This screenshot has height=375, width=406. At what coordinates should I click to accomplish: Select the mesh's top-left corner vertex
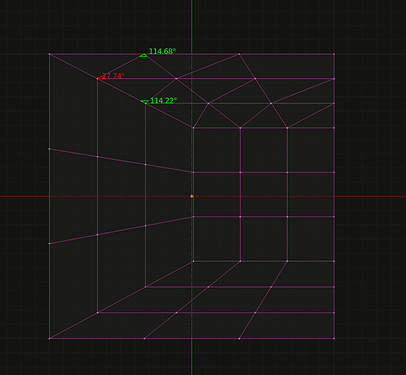[x=49, y=54]
